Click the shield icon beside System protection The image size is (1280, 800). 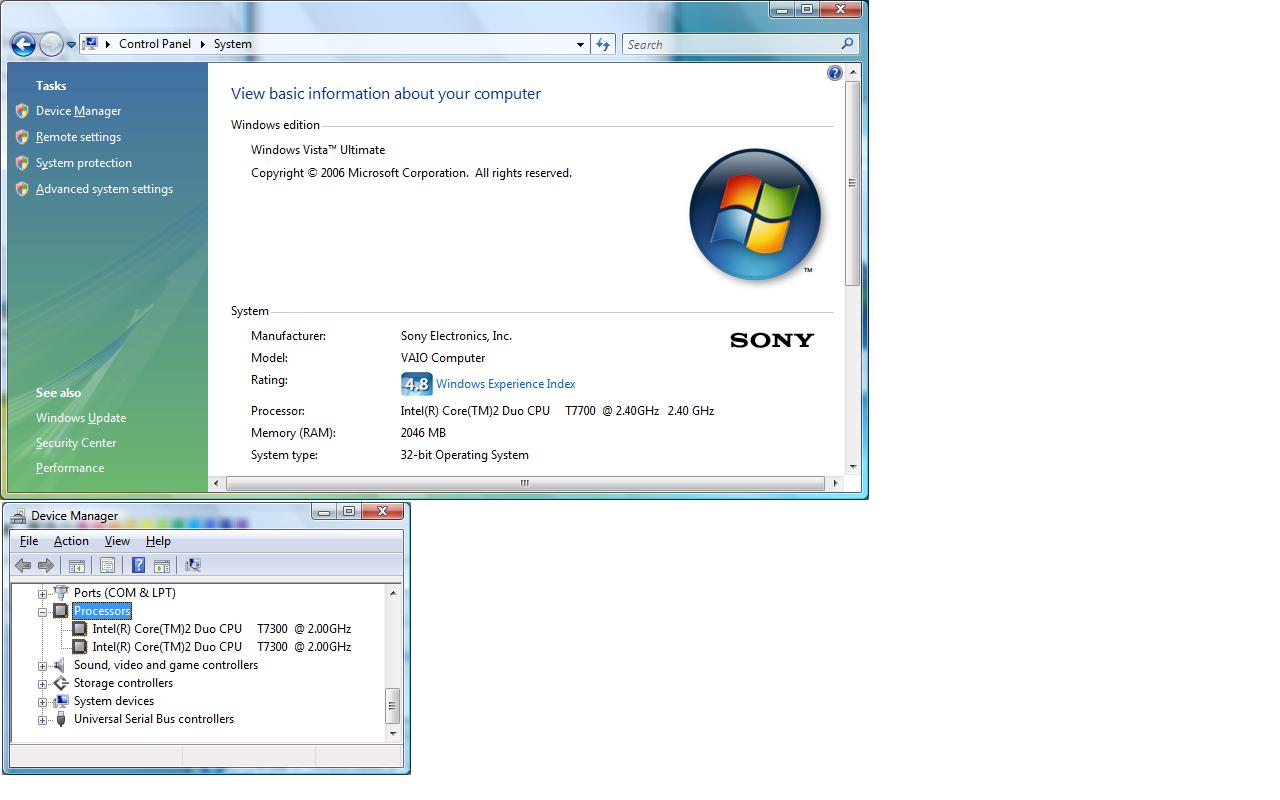22,163
